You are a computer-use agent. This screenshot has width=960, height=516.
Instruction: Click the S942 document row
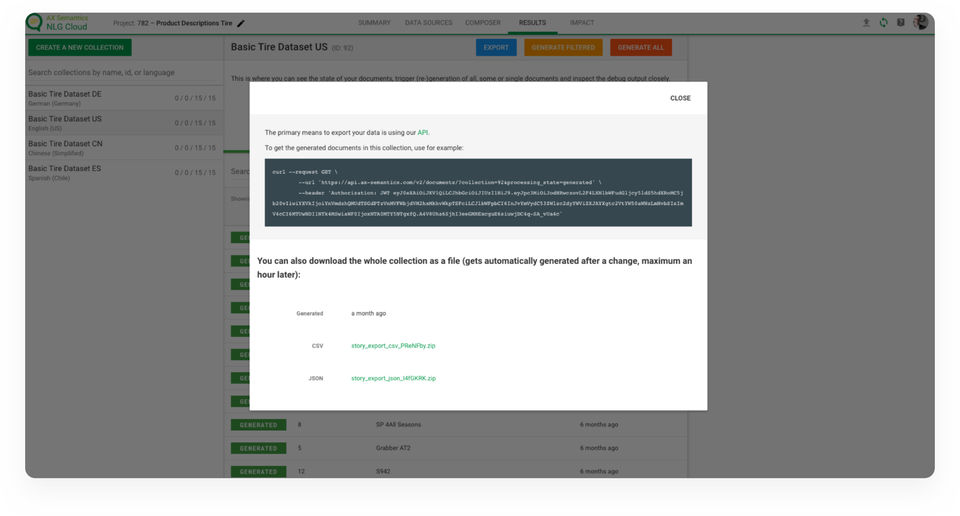click(458, 471)
